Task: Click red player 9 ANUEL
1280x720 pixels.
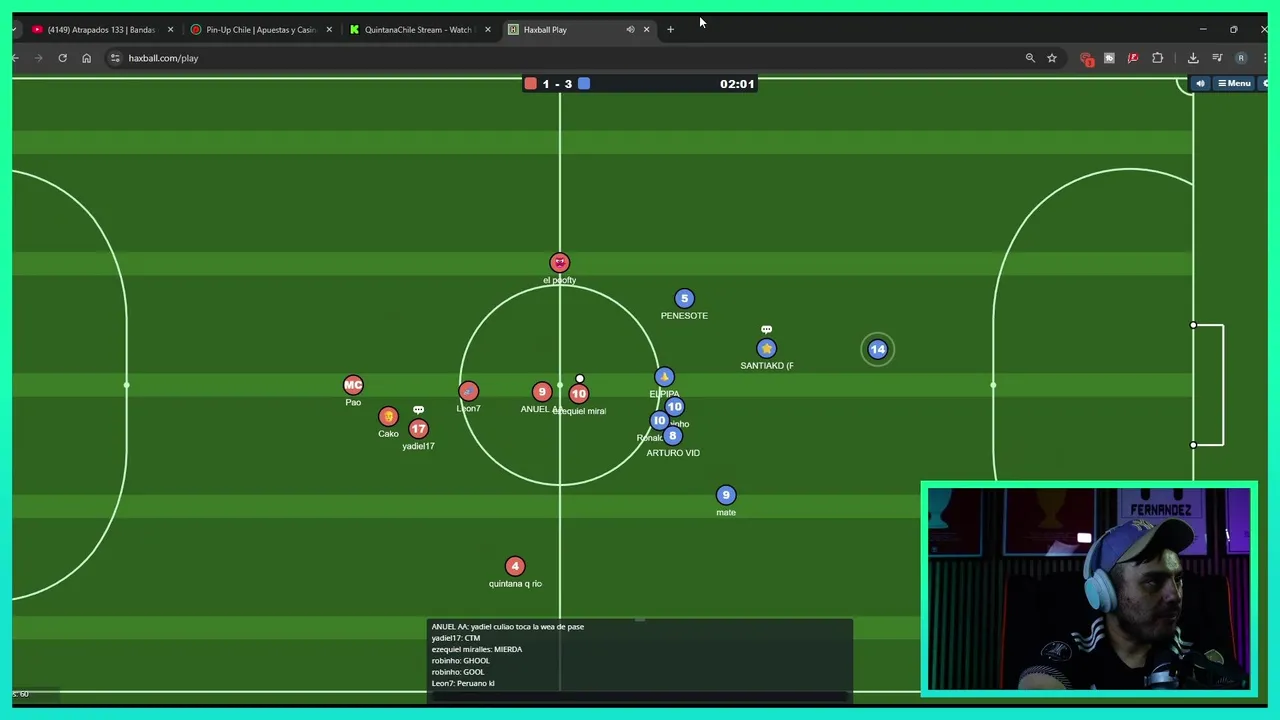Action: coord(541,392)
